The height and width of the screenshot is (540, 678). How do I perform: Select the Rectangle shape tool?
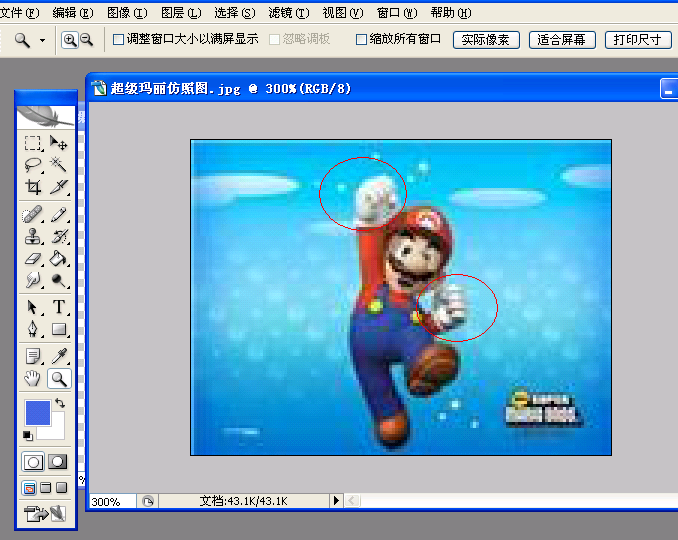point(58,329)
